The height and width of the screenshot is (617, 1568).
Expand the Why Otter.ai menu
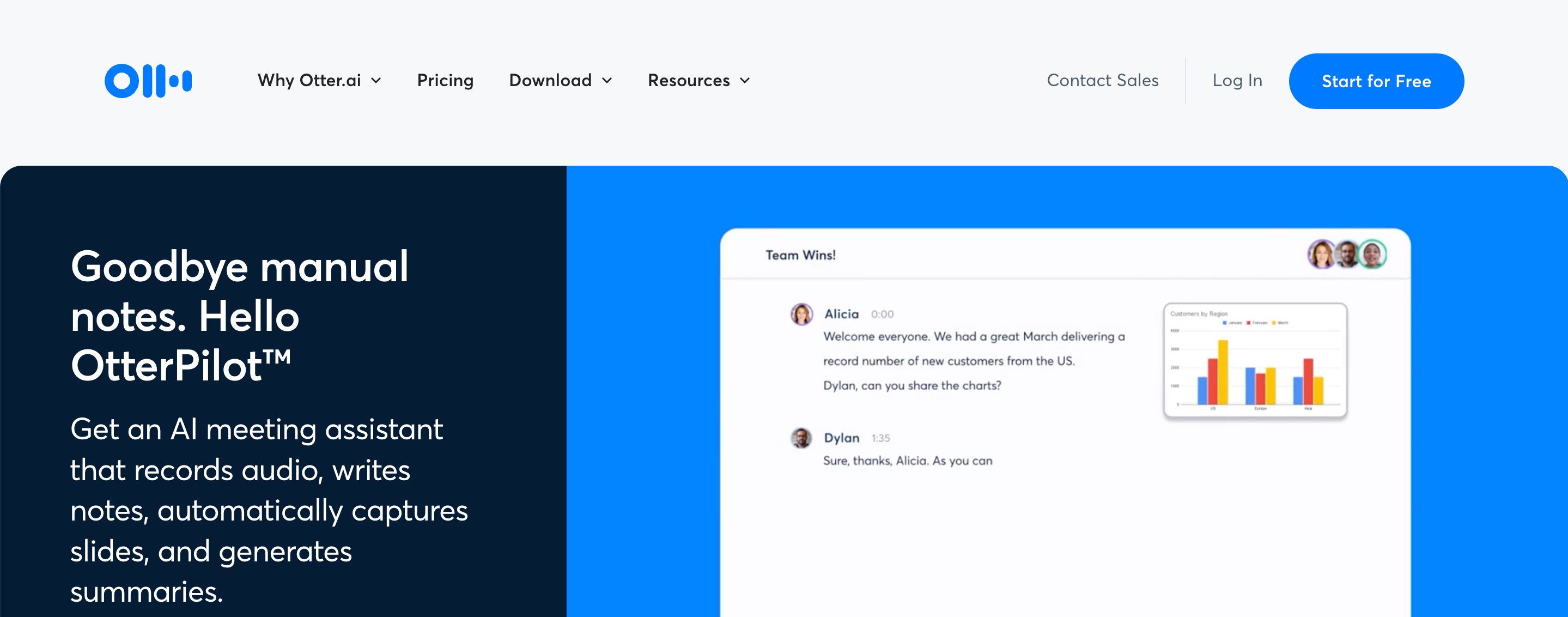pyautogui.click(x=320, y=81)
